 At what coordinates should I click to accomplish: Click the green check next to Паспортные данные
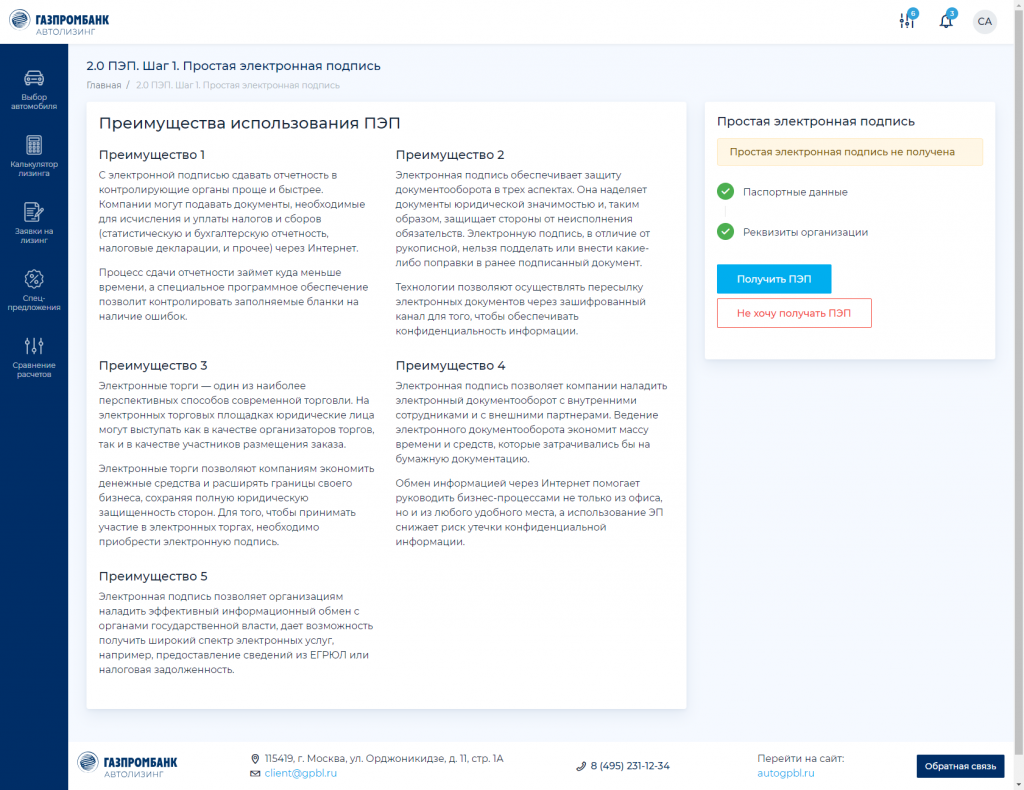pyautogui.click(x=726, y=191)
